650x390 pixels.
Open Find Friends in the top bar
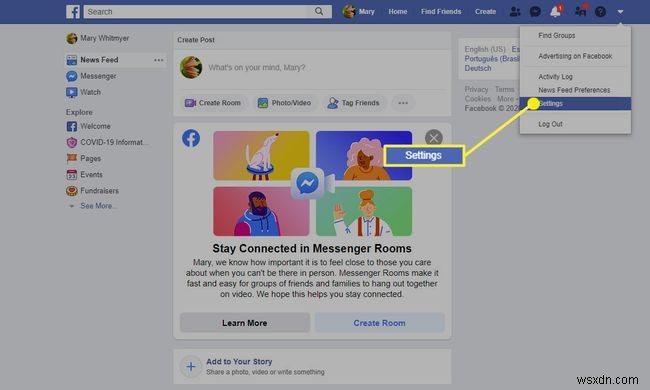[x=441, y=12]
